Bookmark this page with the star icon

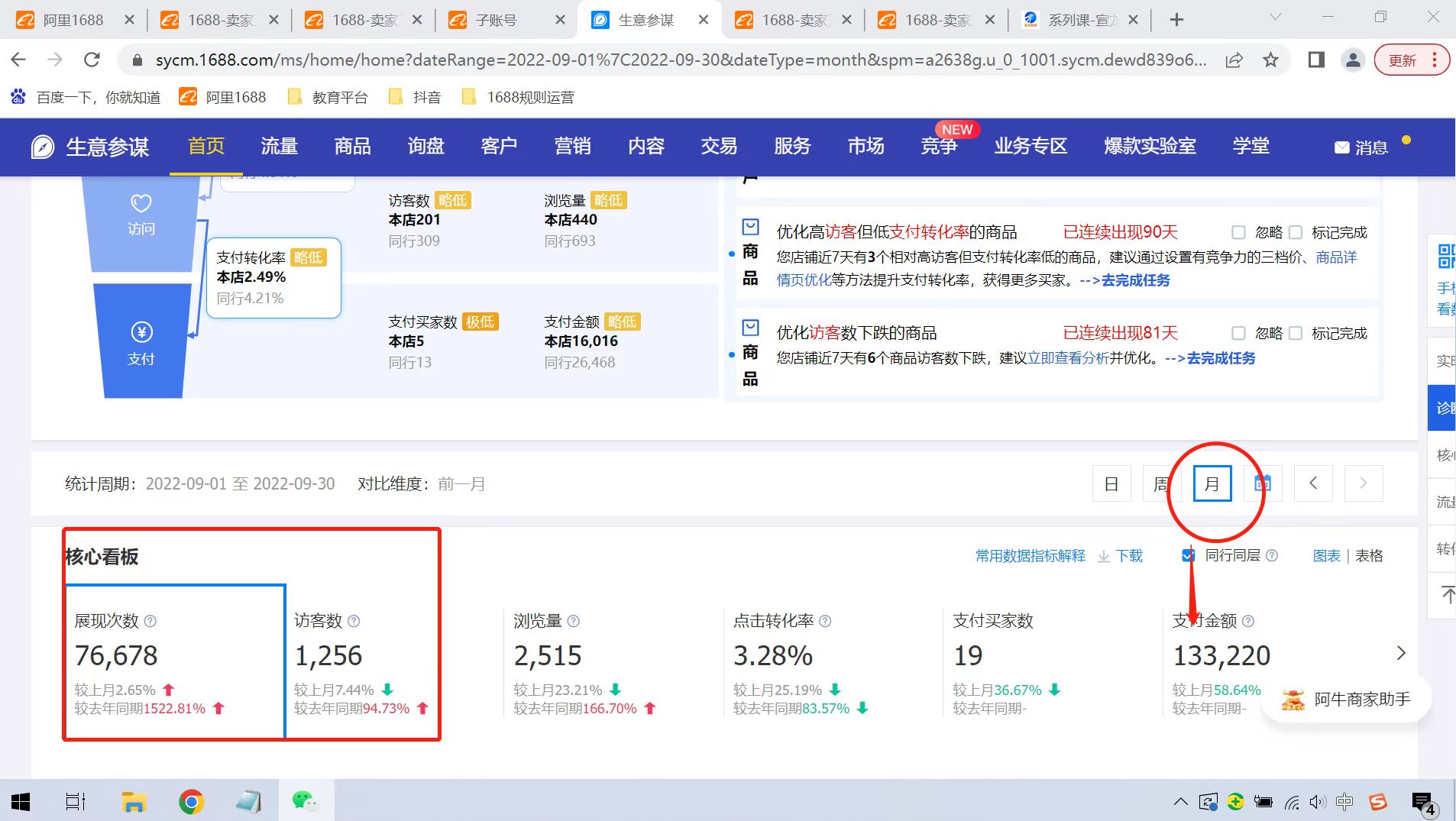pyautogui.click(x=1270, y=60)
